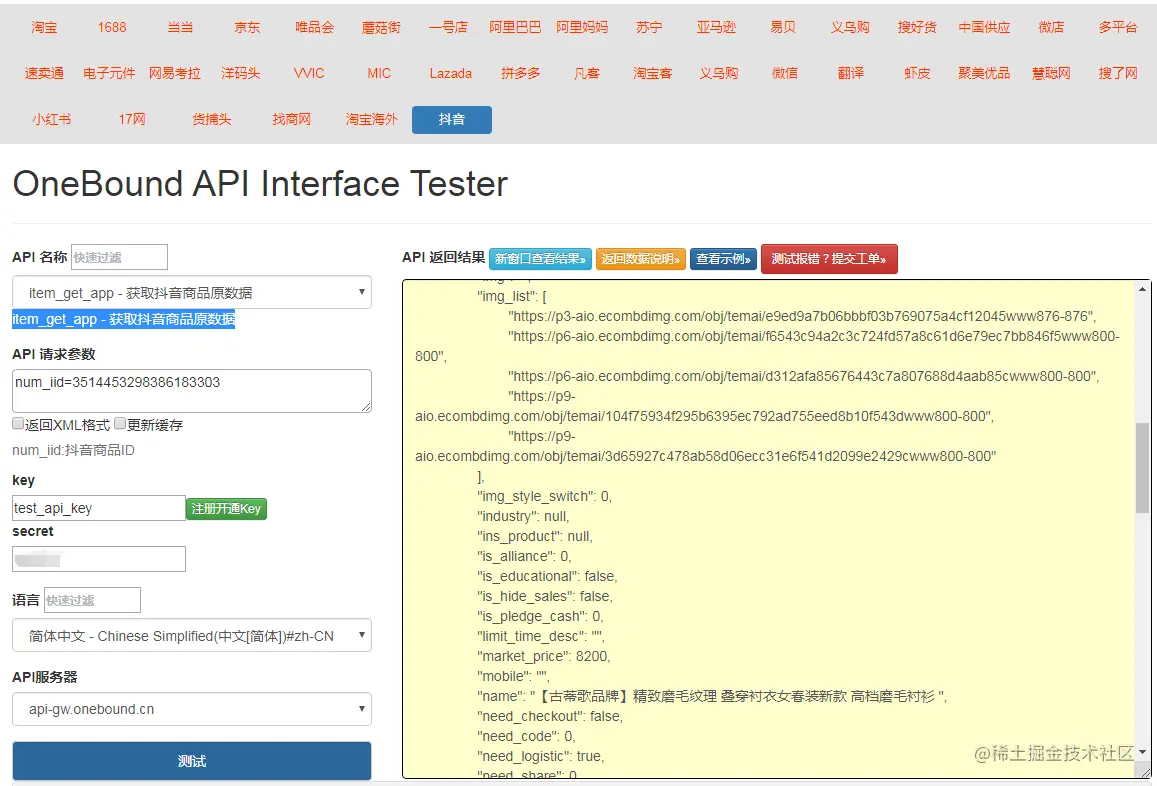Focus the num_iid request parameters textarea

192,390
